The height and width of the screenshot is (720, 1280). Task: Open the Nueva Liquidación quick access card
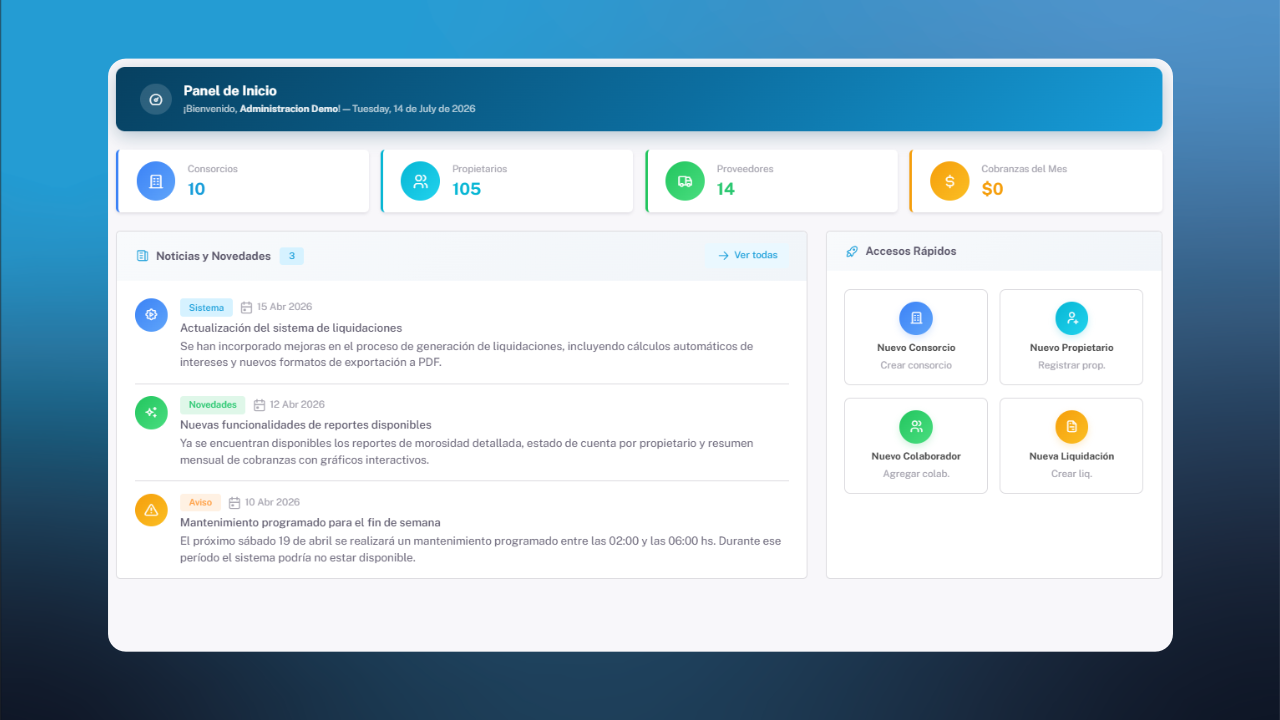[x=1071, y=446]
